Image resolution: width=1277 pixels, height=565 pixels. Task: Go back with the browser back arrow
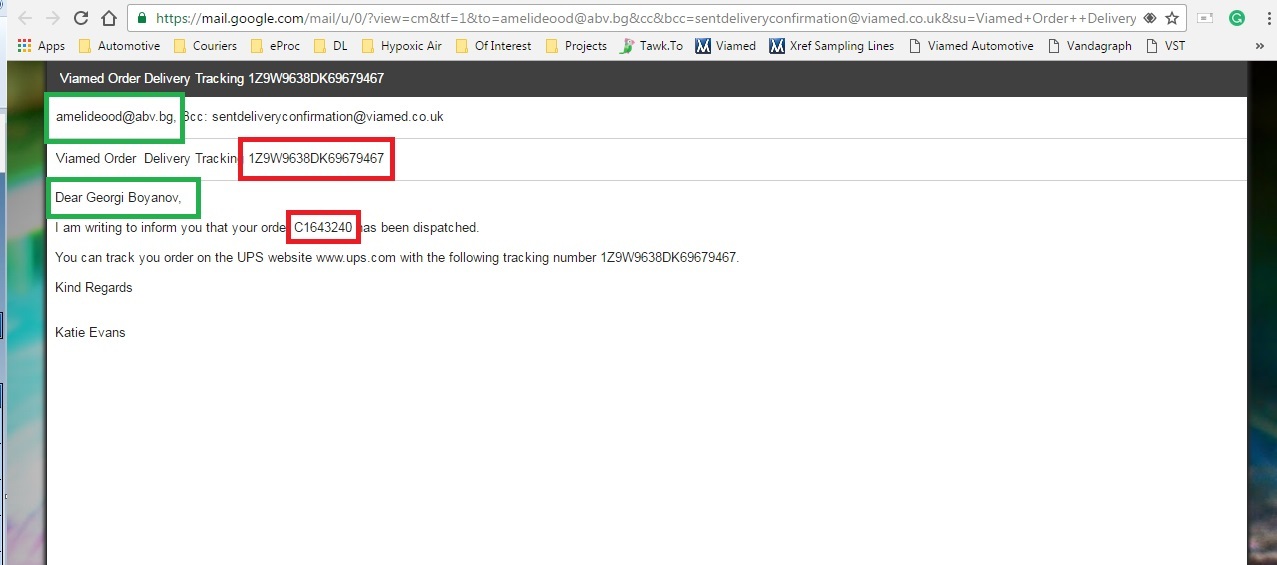[25, 18]
